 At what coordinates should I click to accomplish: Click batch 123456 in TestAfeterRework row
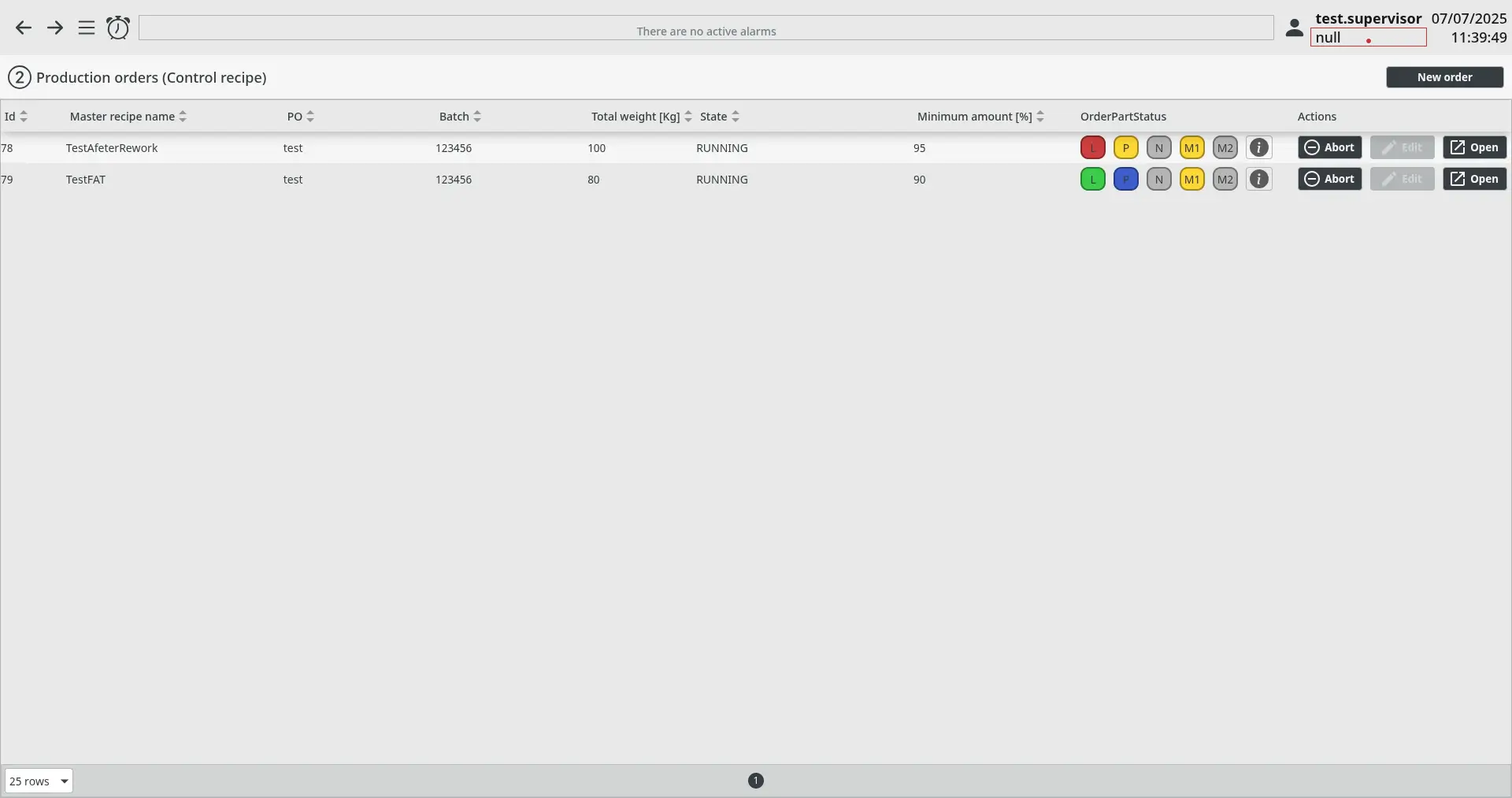pos(454,148)
